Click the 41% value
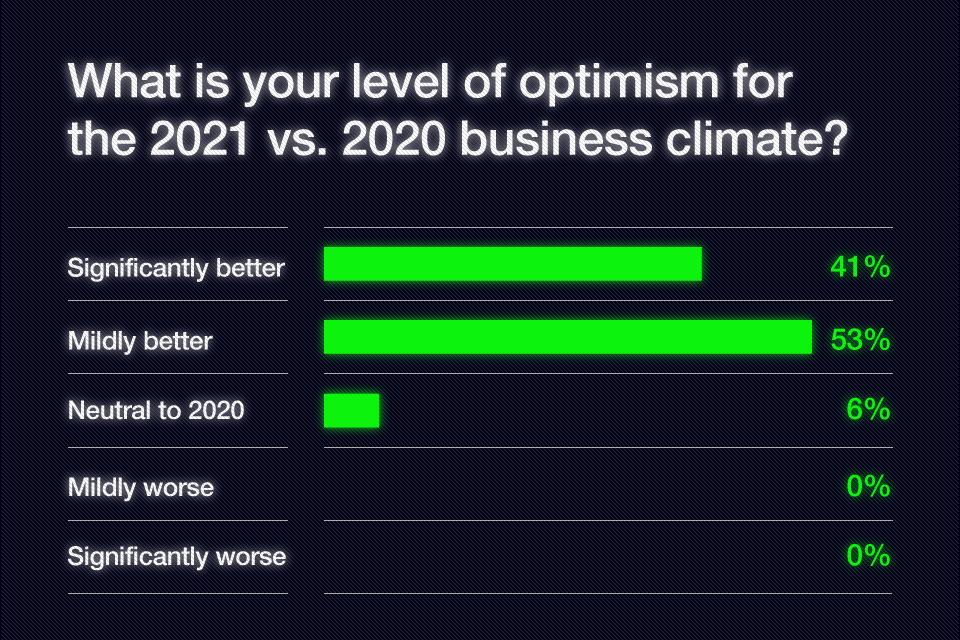The image size is (960, 640). [x=859, y=267]
